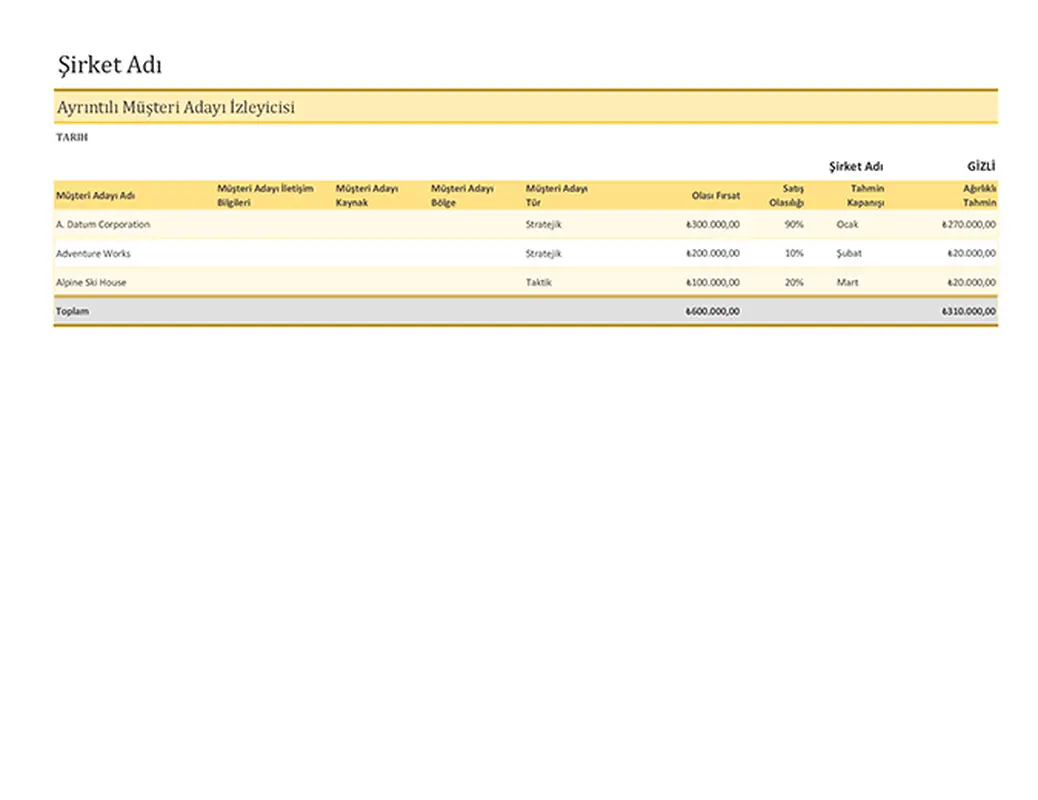Select the Ayrıntılı Müşteri Adayı İzleyicisi heading banner
This screenshot has width=1038, height=800.
(x=176, y=107)
